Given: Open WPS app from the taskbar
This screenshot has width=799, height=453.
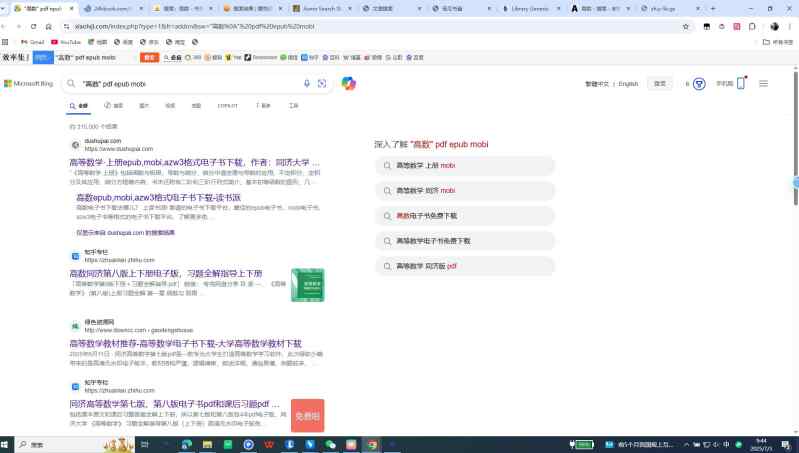Looking at the screenshot, I should 269,444.
